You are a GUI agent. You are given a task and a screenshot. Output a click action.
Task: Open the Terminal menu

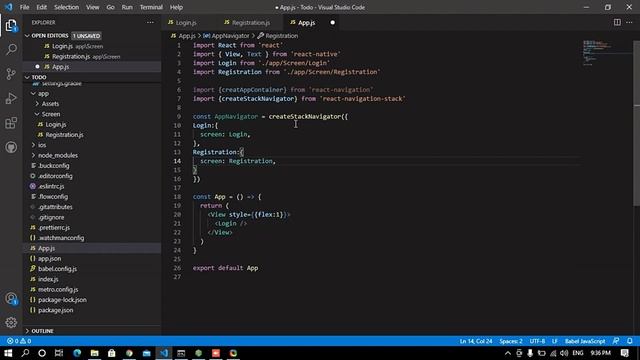tap(151, 7)
